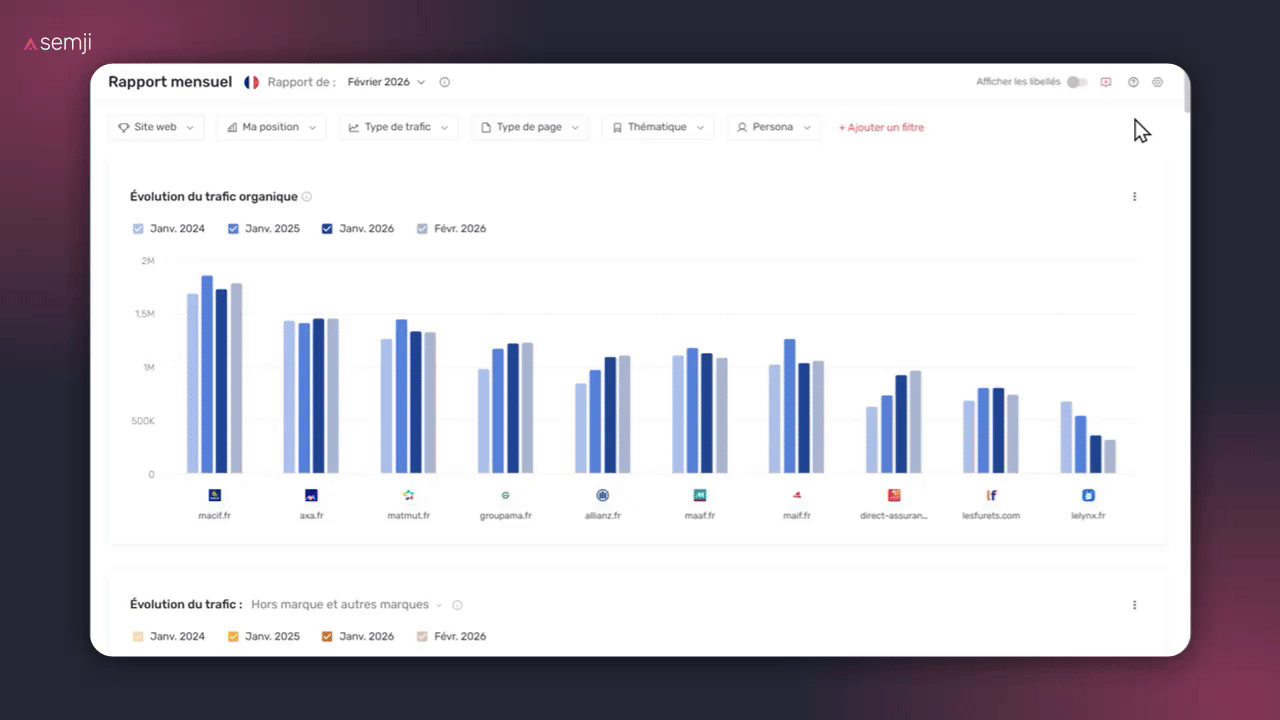Click the help question-mark icon
Viewport: 1280px width, 720px height.
click(1133, 81)
